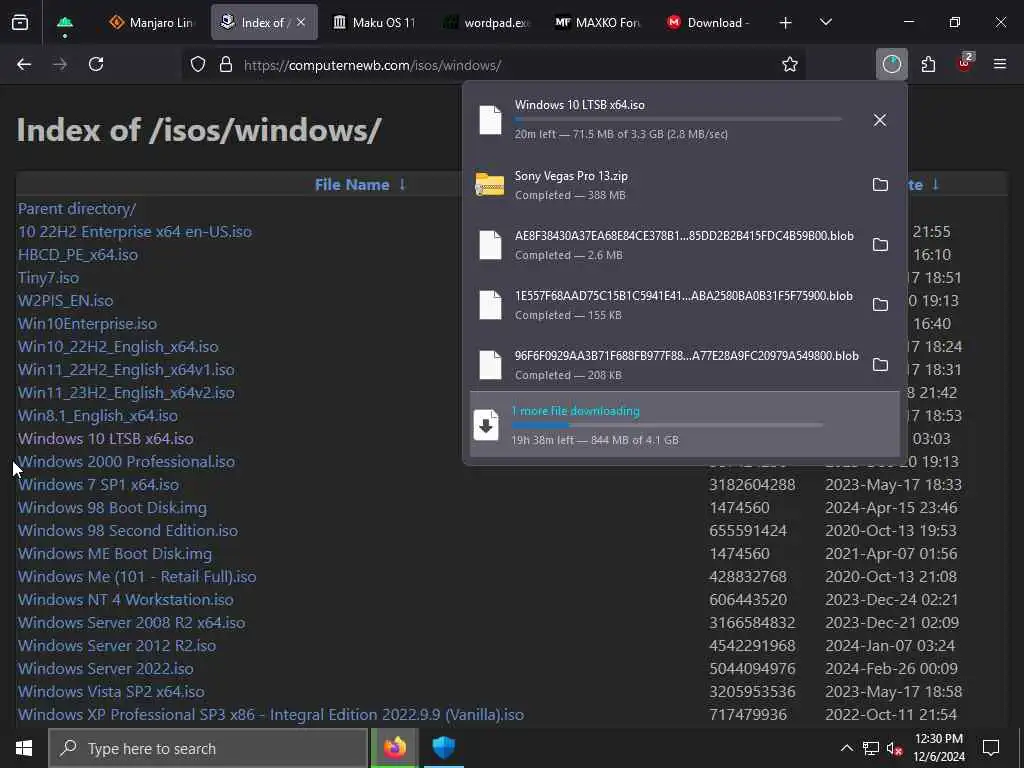Download Windows XP Professional SP3 Integral Edition iso
The width and height of the screenshot is (1024, 768).
tap(270, 714)
